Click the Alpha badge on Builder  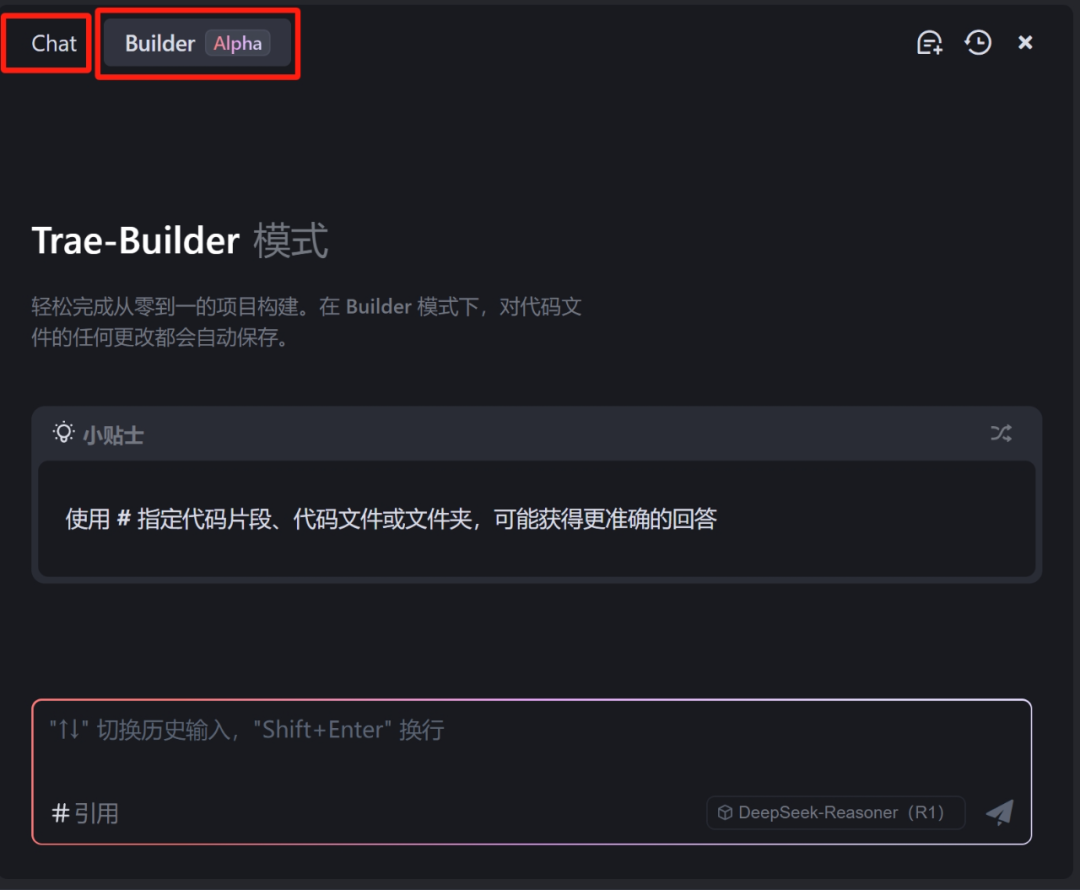point(238,43)
